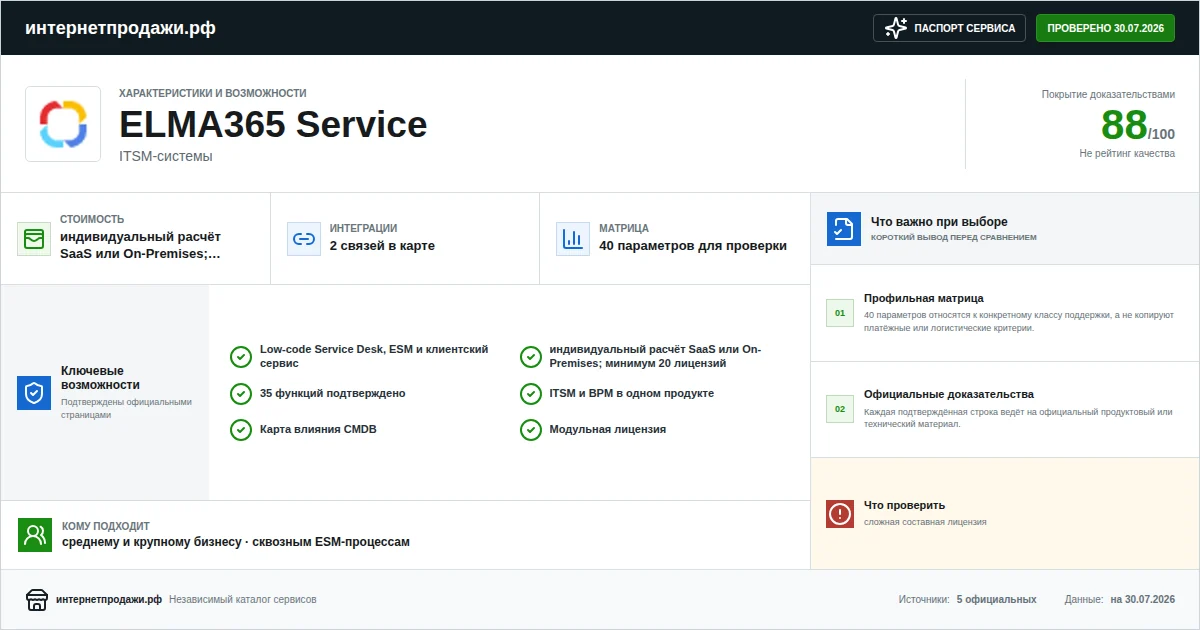
Task: Click the checkmark beside ITSM и BPM
Action: [x=531, y=394]
